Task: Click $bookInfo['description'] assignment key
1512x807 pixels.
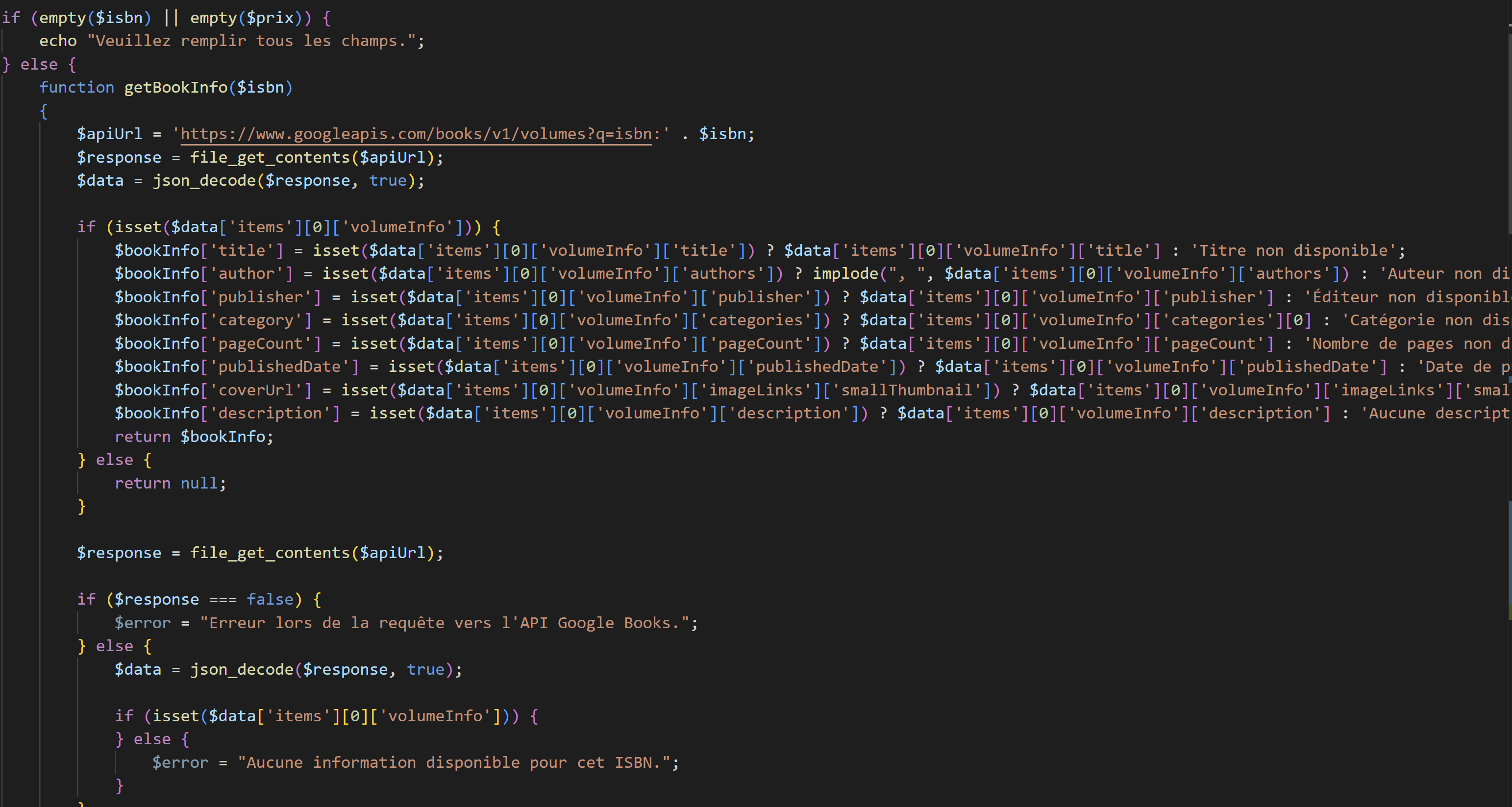Action: 227,414
